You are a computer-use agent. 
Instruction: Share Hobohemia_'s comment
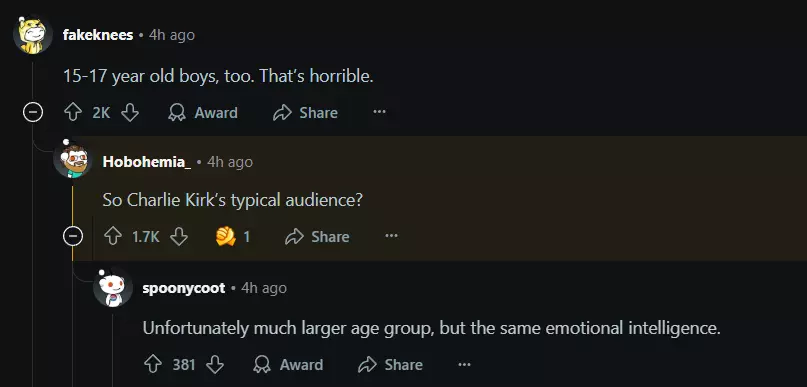click(317, 237)
